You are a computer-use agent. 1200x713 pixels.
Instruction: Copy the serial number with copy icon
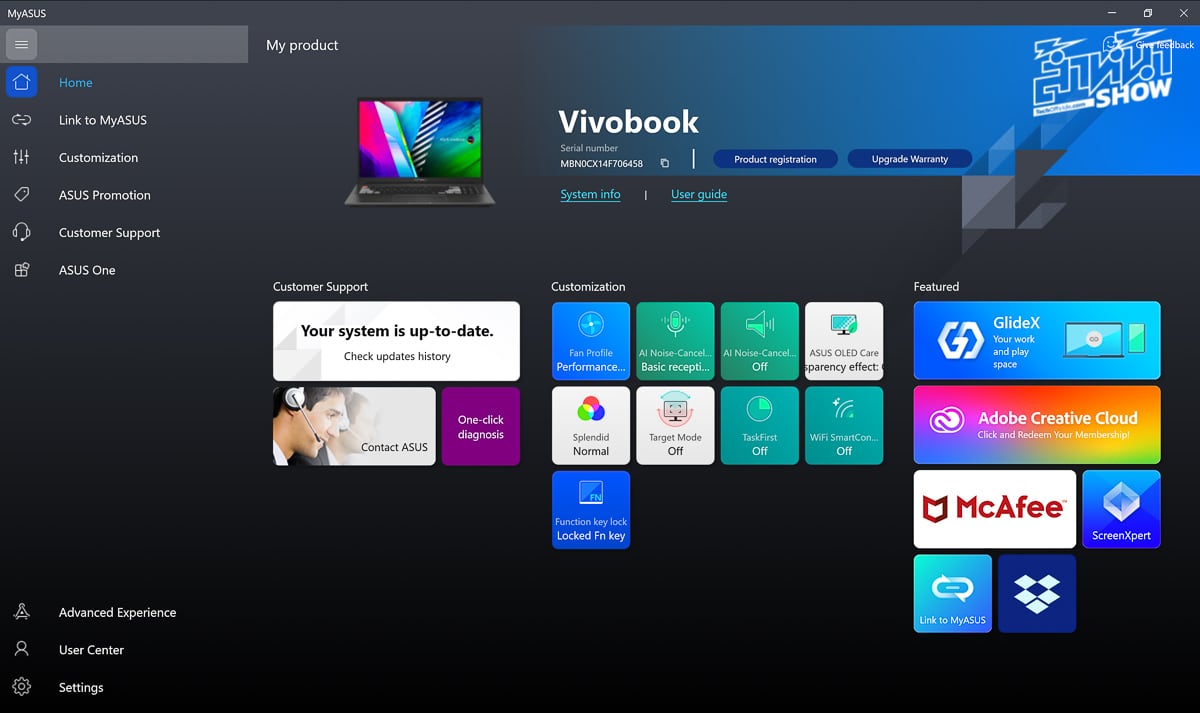click(664, 163)
